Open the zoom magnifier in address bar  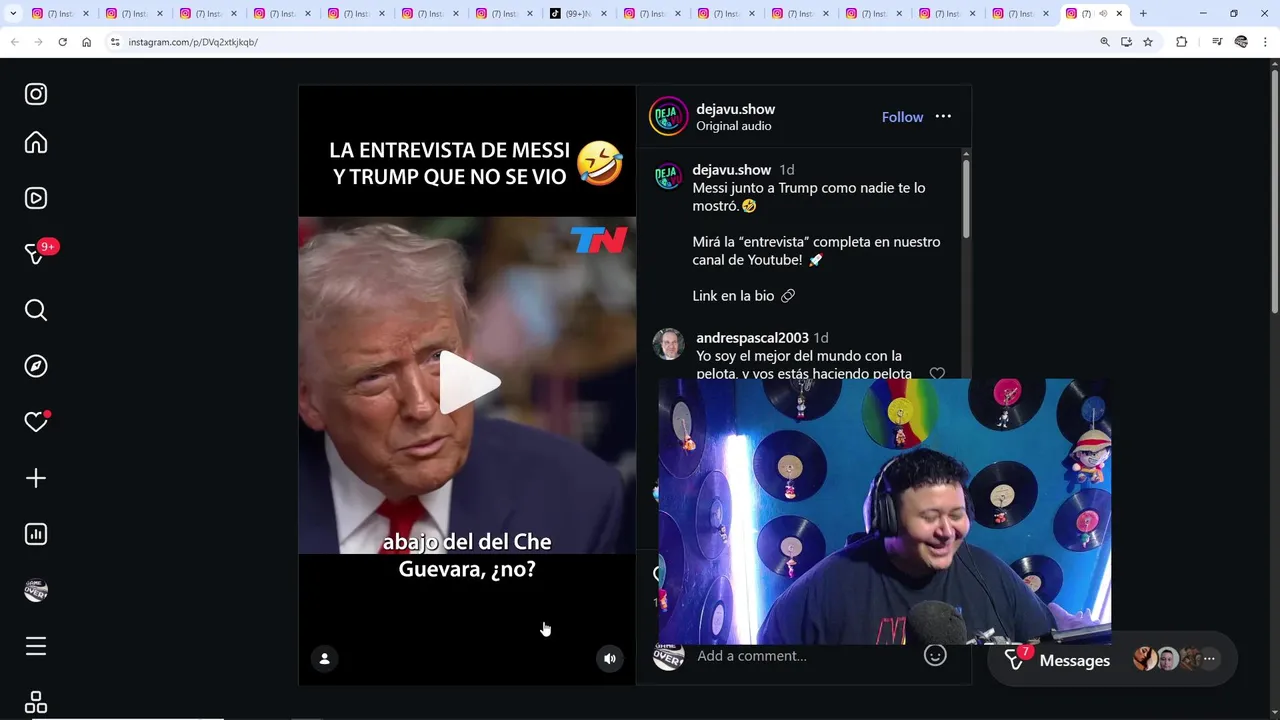1105,42
